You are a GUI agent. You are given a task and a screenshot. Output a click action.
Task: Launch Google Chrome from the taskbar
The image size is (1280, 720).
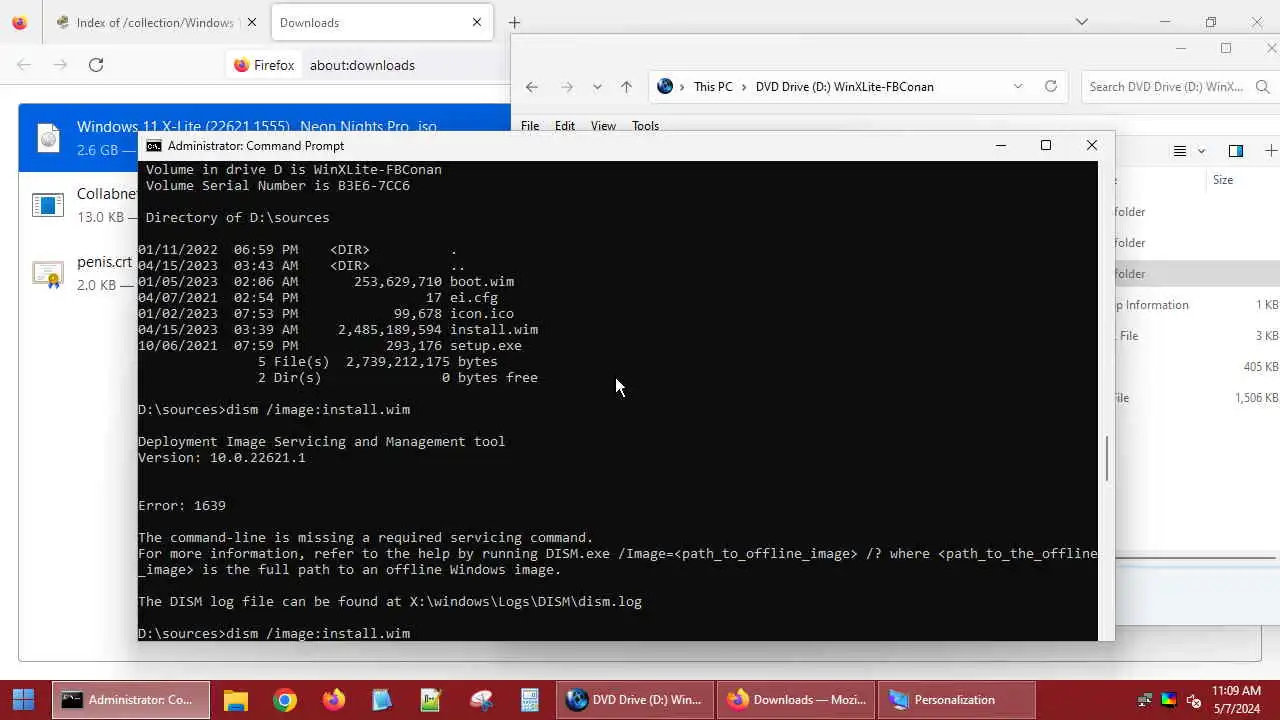(x=285, y=700)
